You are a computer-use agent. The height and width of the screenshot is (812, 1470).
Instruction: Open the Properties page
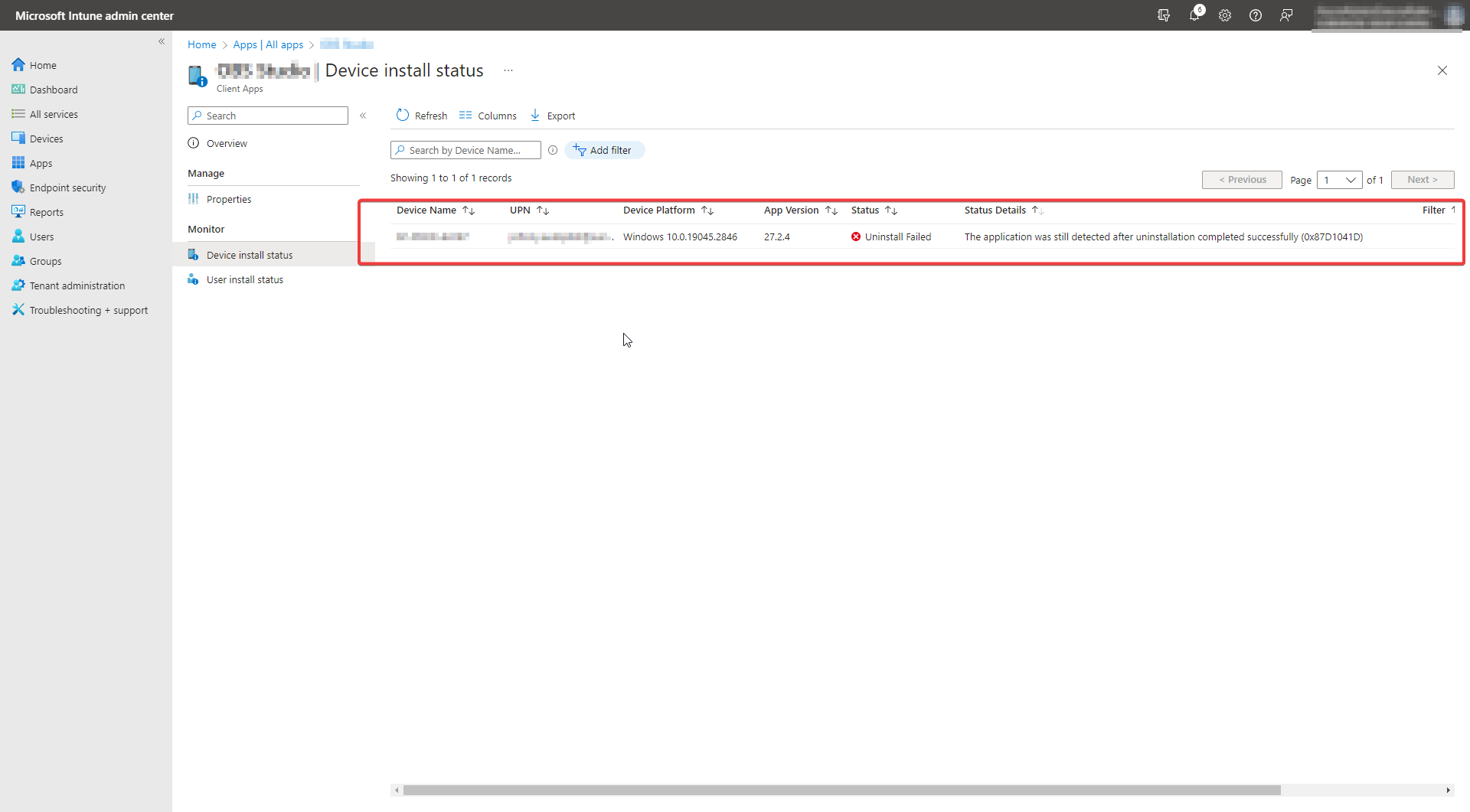pyautogui.click(x=228, y=198)
